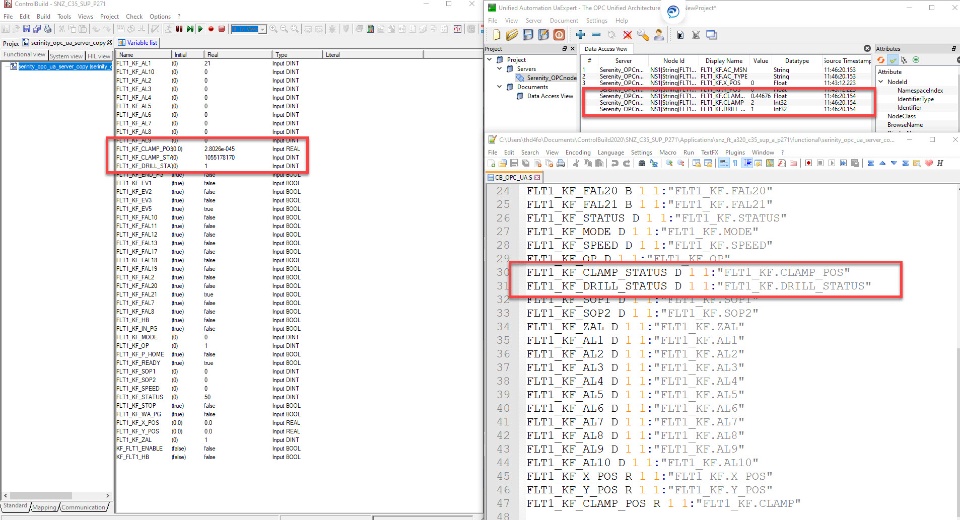Open Notepad++ Macro menu

click(668, 153)
